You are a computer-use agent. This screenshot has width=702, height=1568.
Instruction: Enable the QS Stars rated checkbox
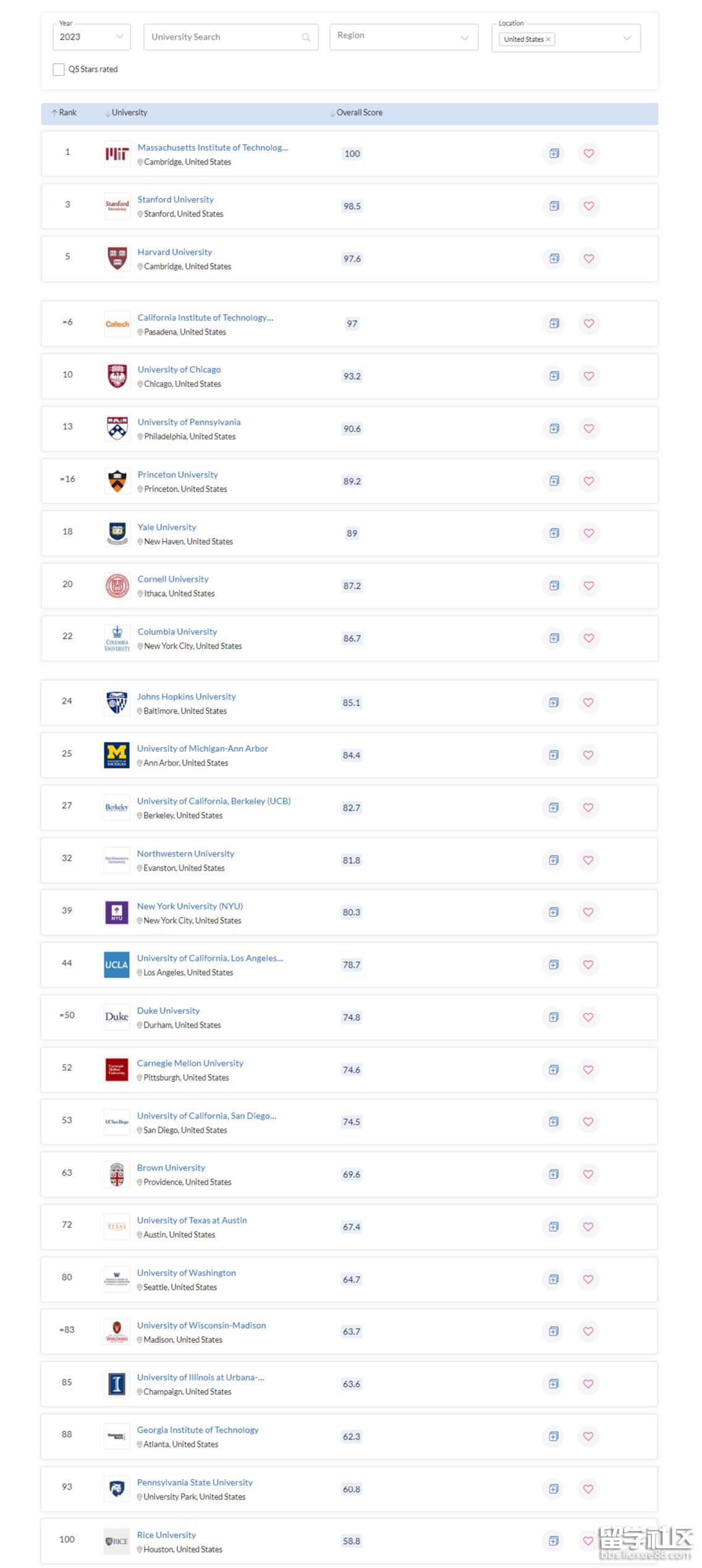click(59, 69)
